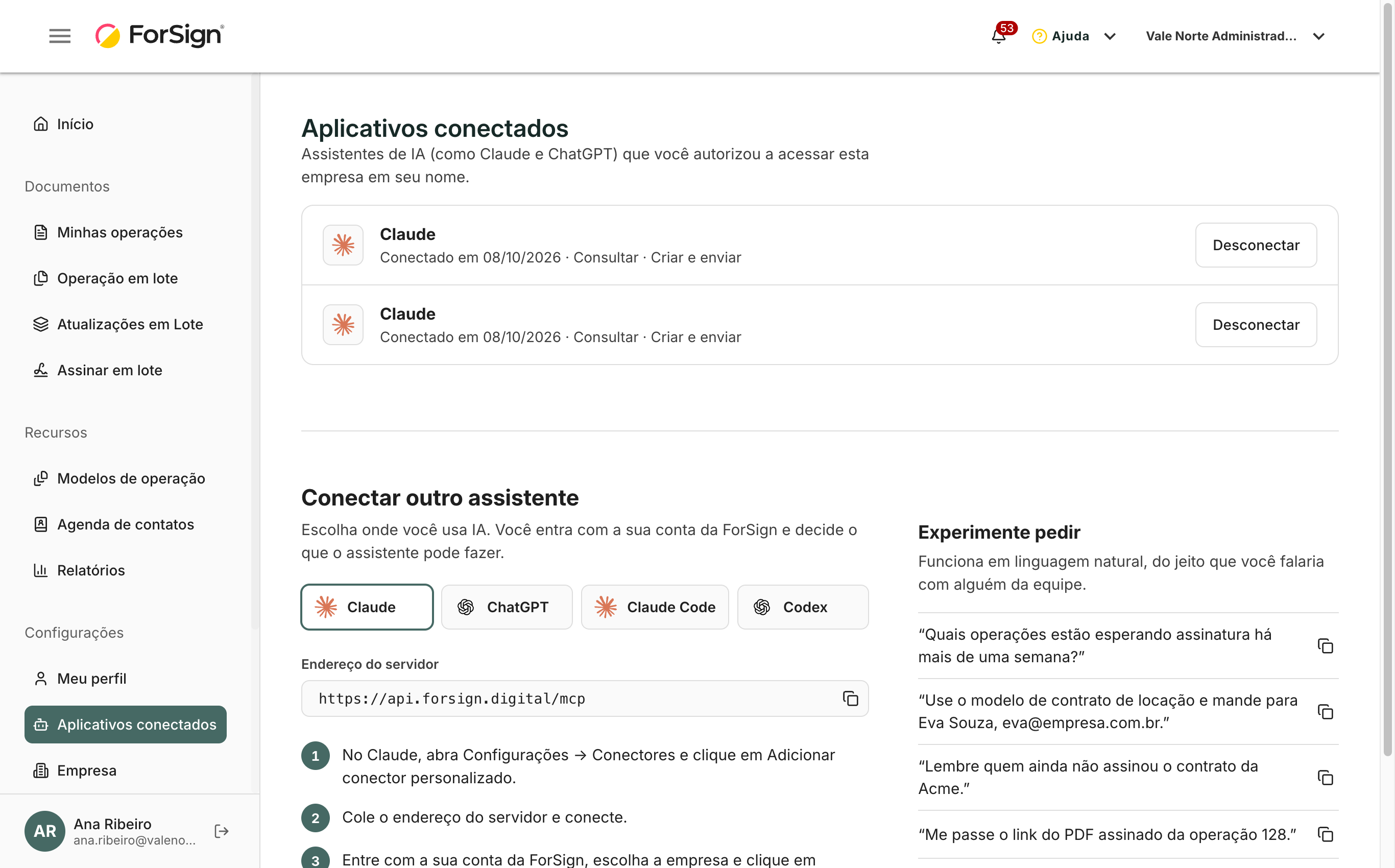Click the "Aplicativos conectados" page heading
1395x868 pixels.
coord(435,128)
